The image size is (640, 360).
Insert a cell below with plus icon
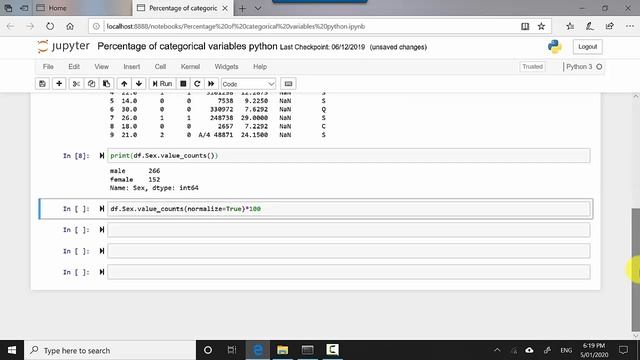click(x=59, y=84)
